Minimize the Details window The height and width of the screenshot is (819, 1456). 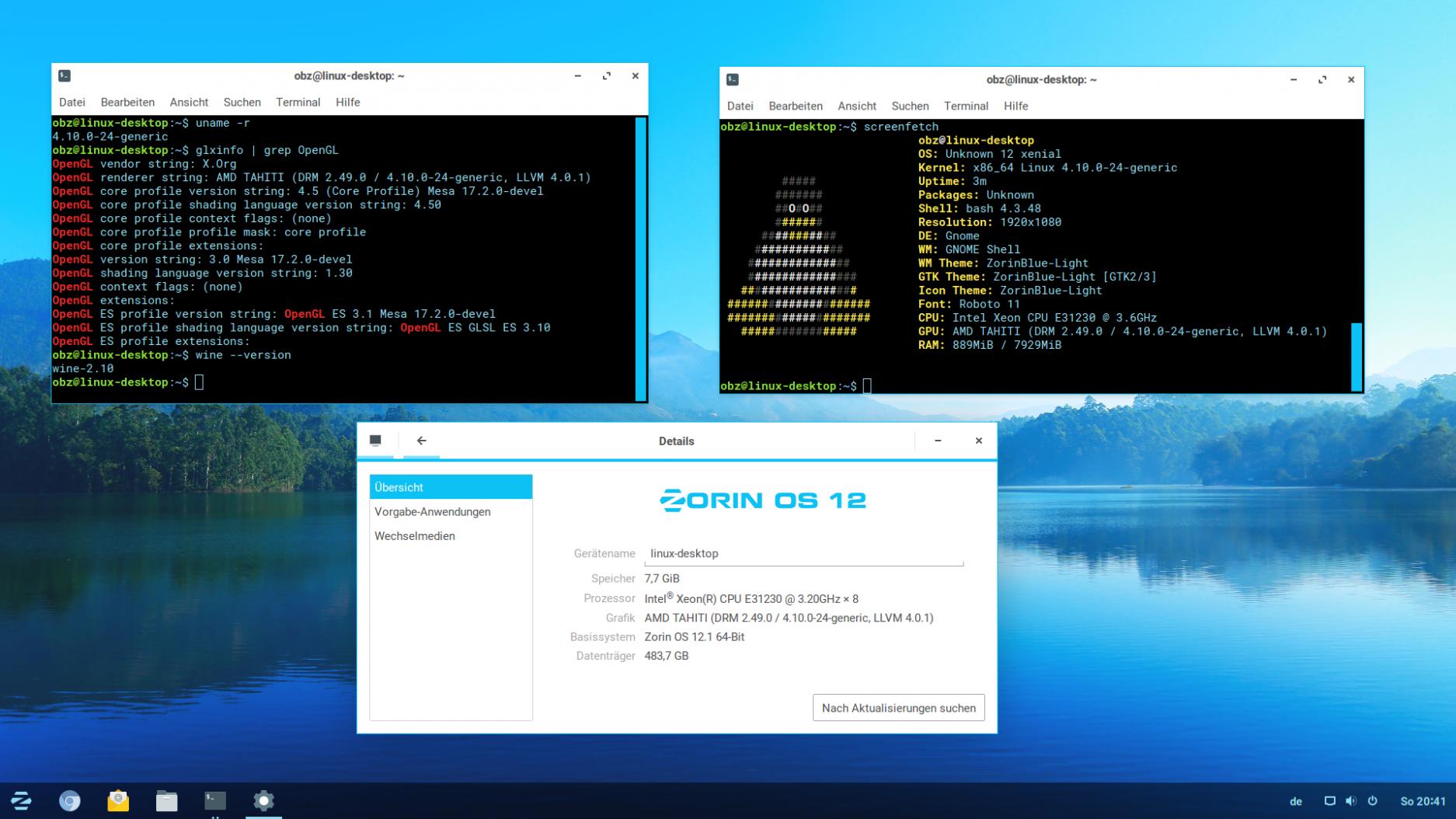point(938,441)
